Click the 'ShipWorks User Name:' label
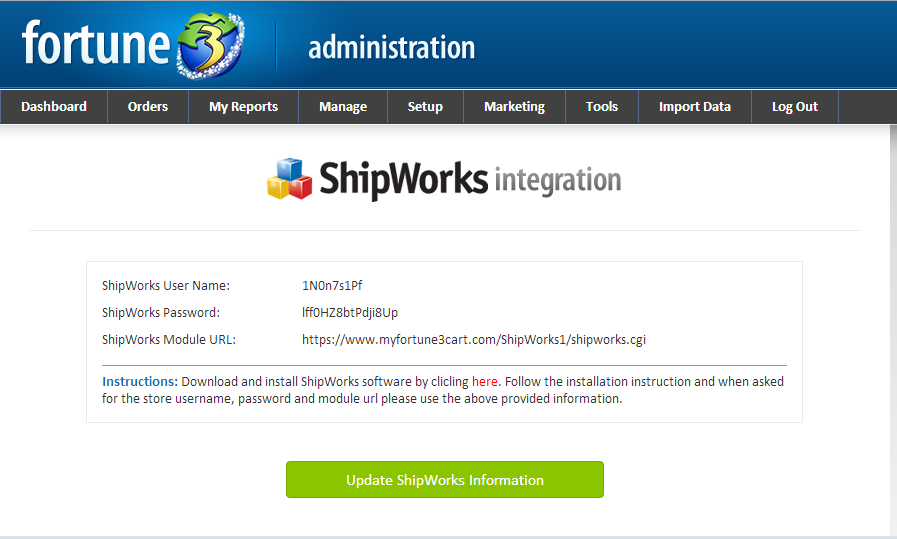The width and height of the screenshot is (897, 539). click(166, 286)
